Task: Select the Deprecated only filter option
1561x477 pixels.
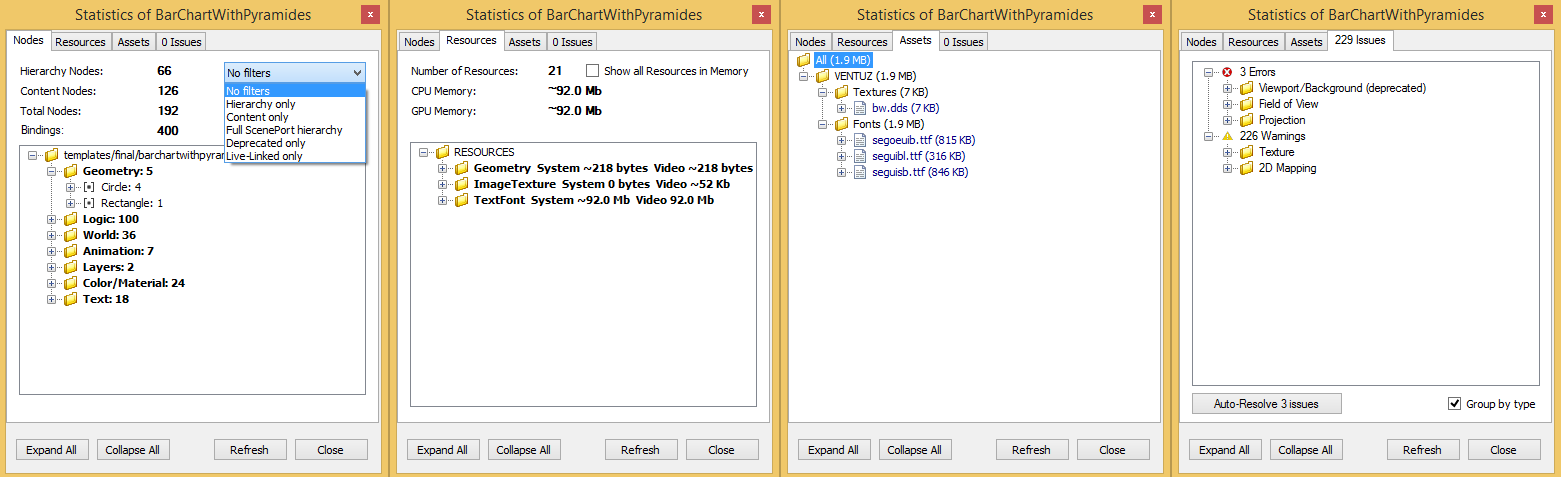Action: (x=265, y=143)
